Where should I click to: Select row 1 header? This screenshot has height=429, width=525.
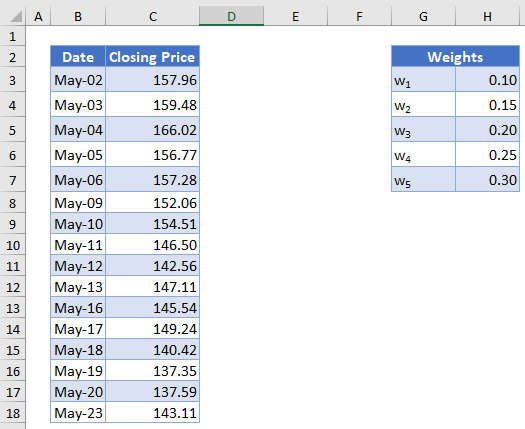13,36
